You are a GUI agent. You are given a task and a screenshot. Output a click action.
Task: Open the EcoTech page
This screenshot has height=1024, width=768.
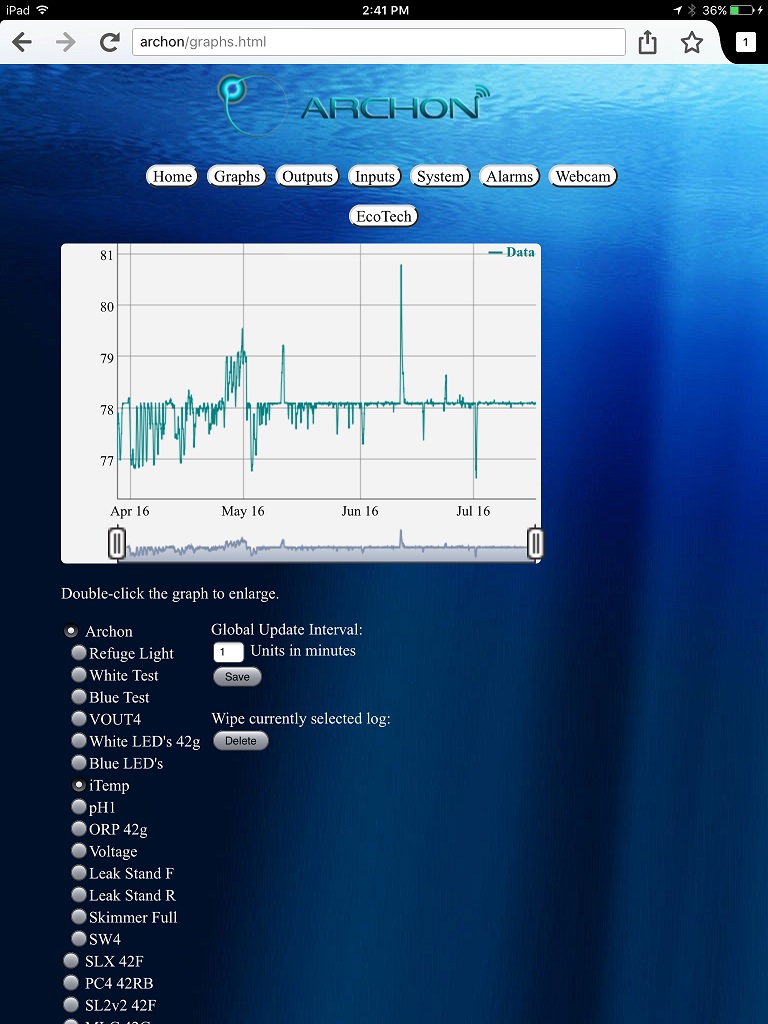coord(384,216)
